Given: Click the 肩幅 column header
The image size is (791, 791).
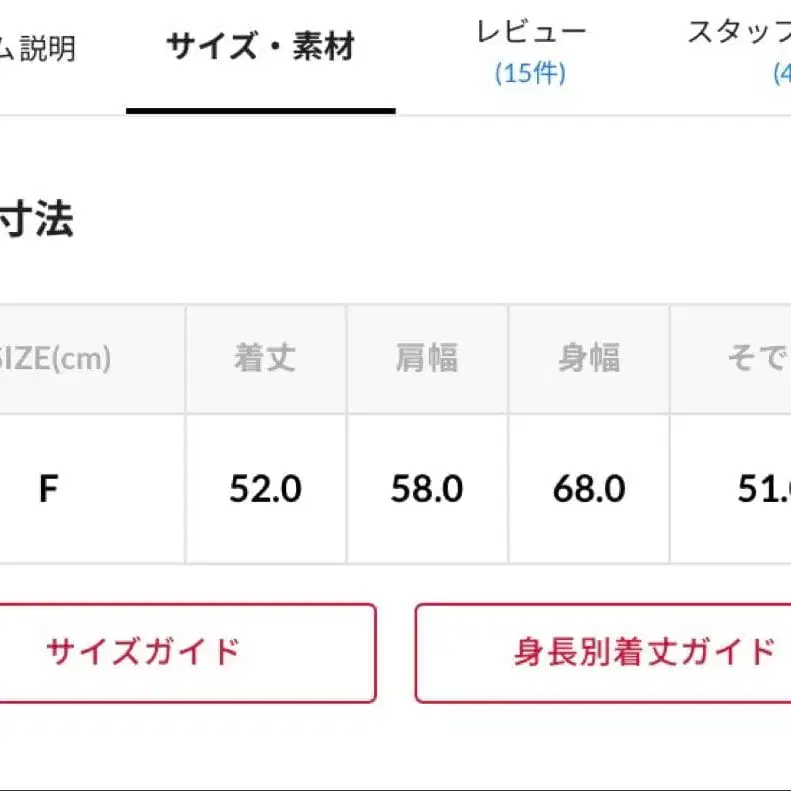Looking at the screenshot, I should tap(427, 359).
